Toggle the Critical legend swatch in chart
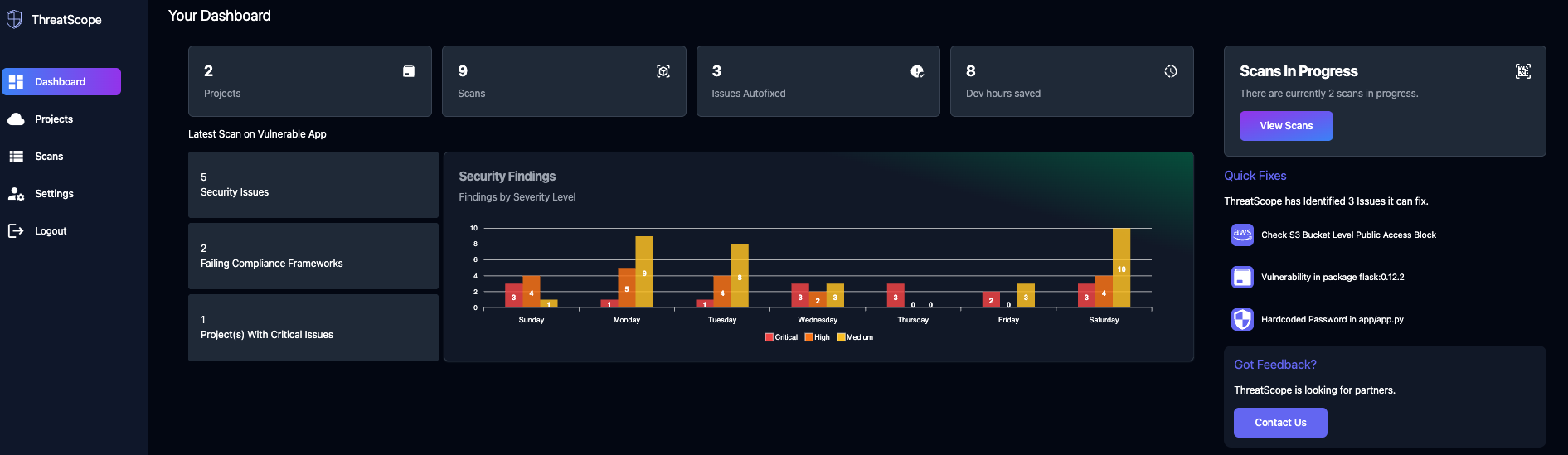Viewport: 1568px width, 455px height. click(x=769, y=337)
